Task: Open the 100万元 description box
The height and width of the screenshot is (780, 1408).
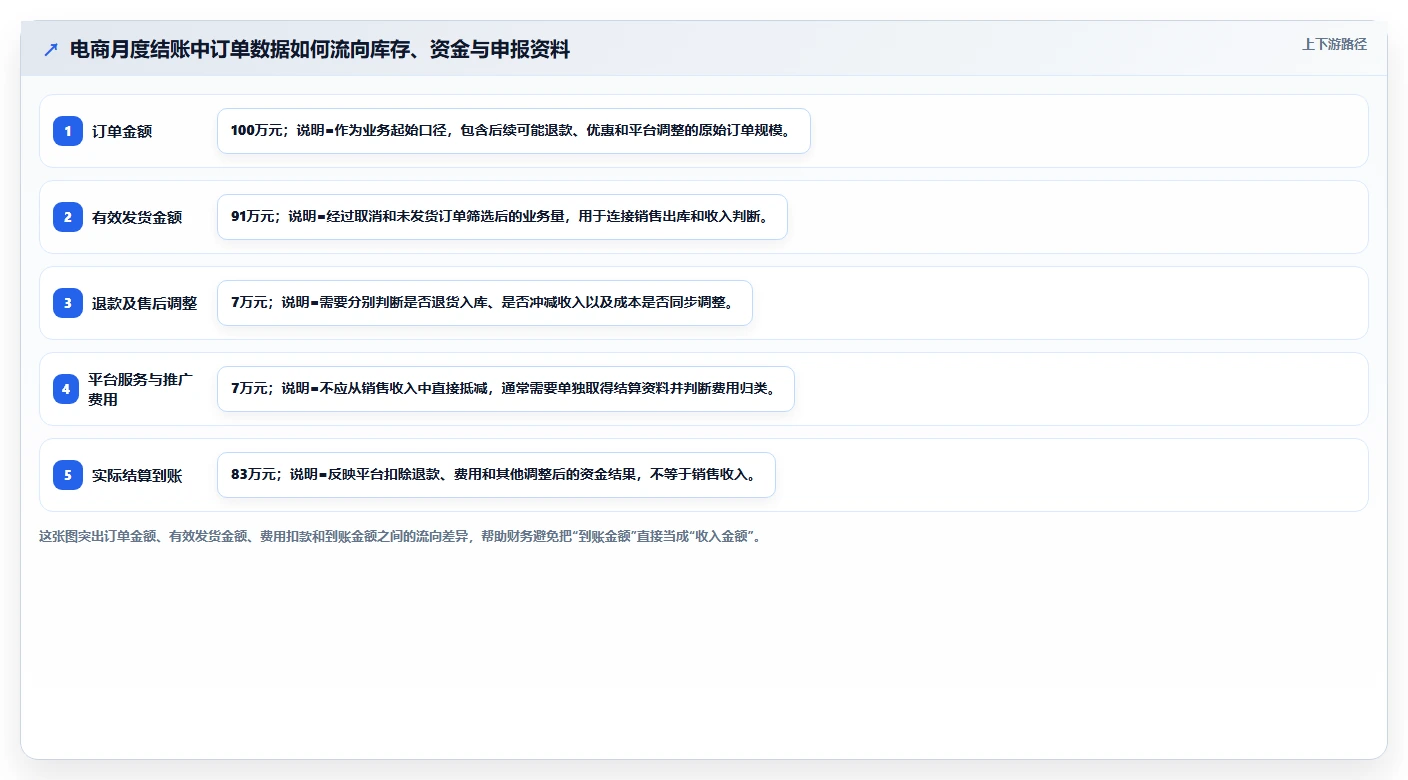Action: pos(514,131)
